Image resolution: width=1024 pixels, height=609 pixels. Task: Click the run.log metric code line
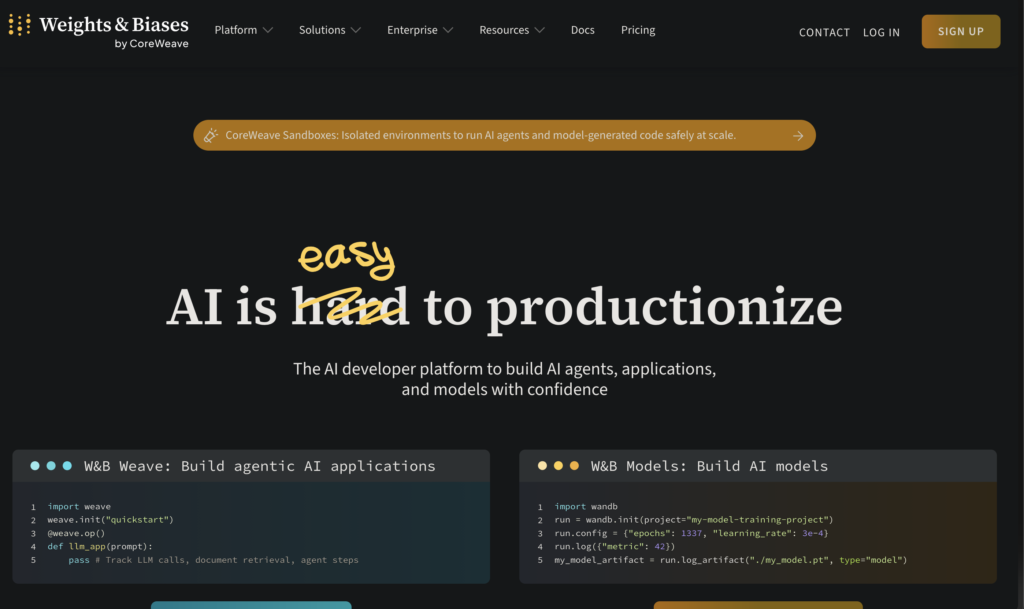tap(615, 546)
